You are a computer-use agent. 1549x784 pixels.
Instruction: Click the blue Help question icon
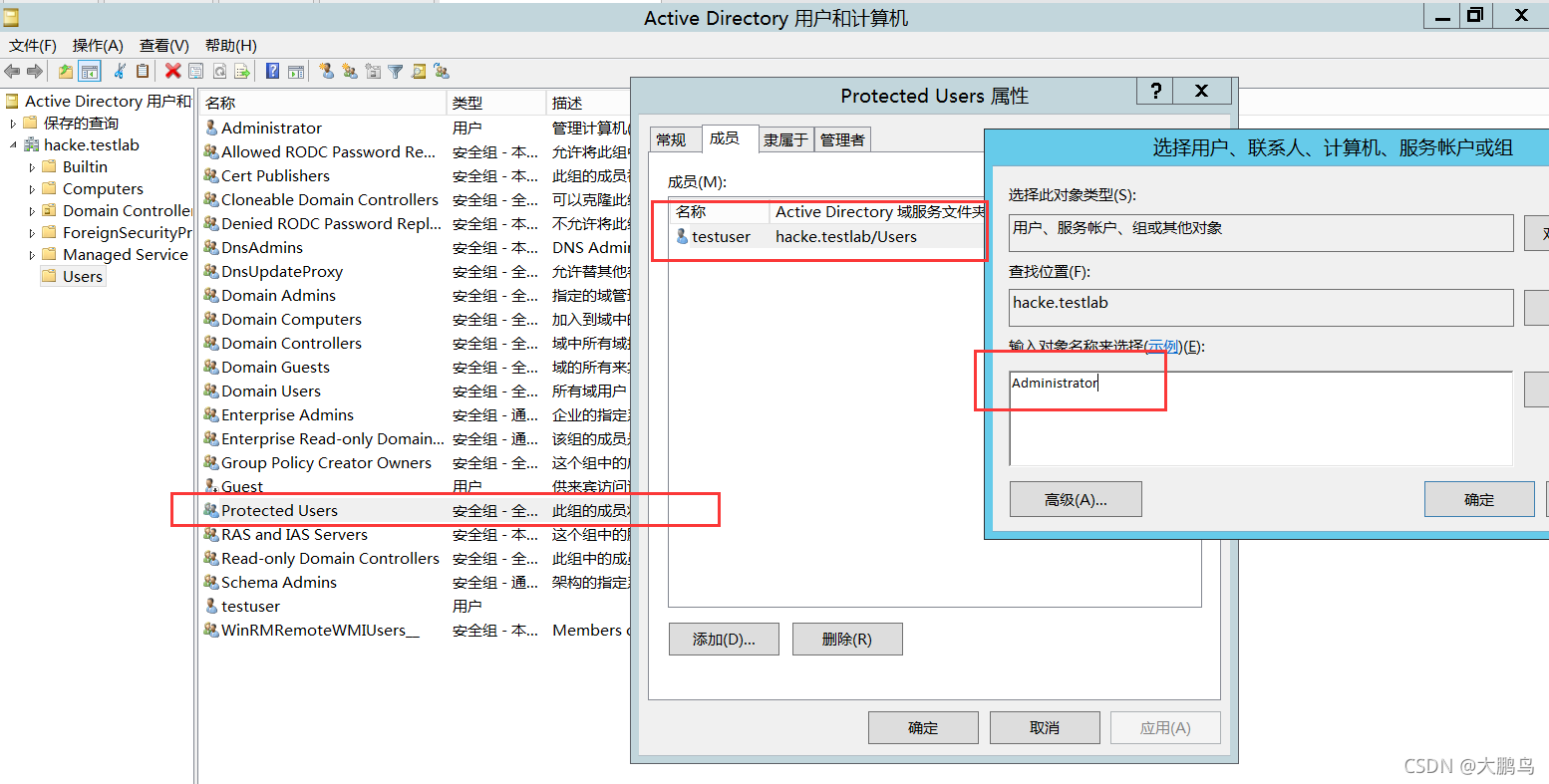click(273, 71)
